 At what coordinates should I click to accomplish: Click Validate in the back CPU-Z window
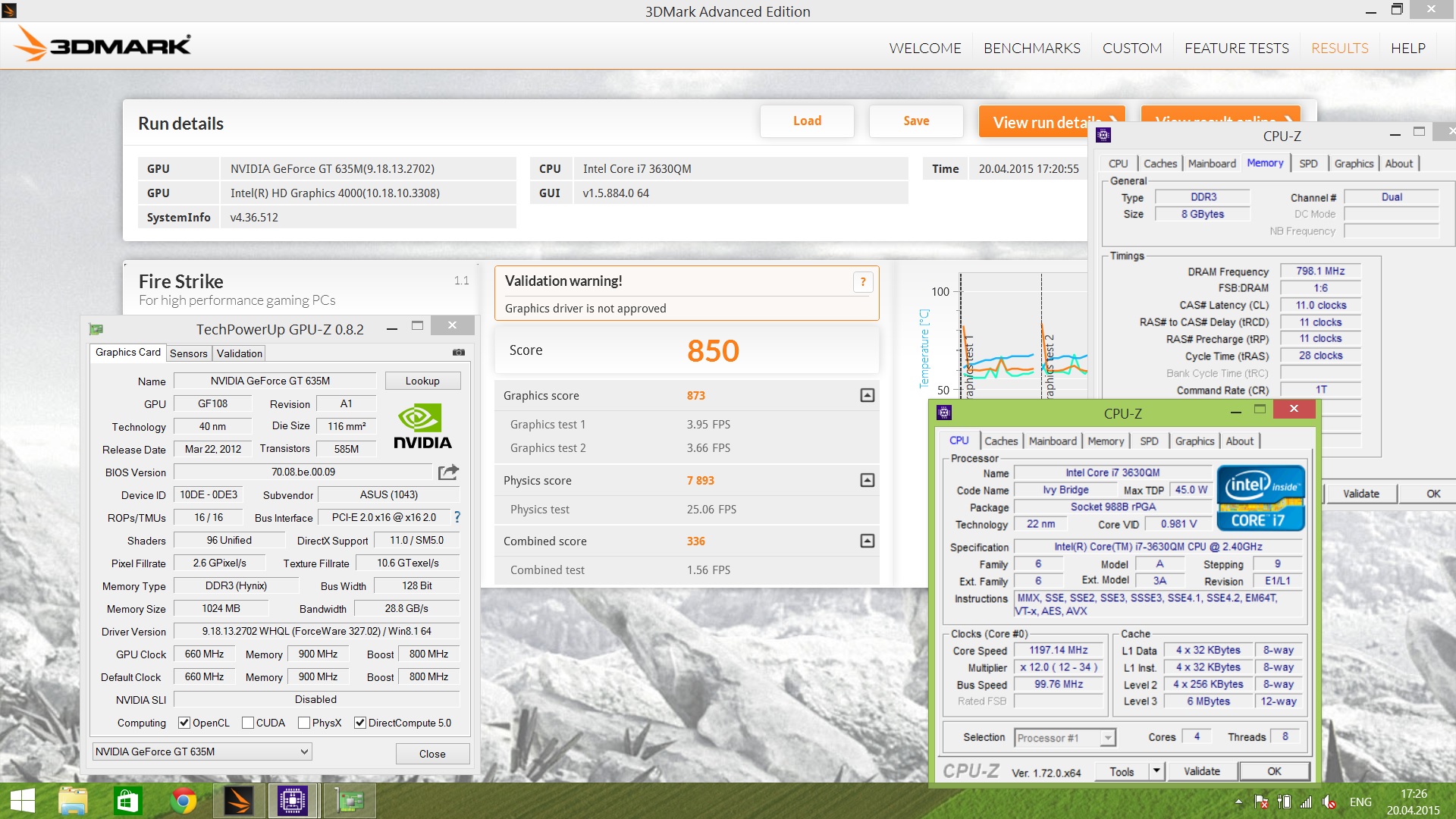coord(1361,494)
